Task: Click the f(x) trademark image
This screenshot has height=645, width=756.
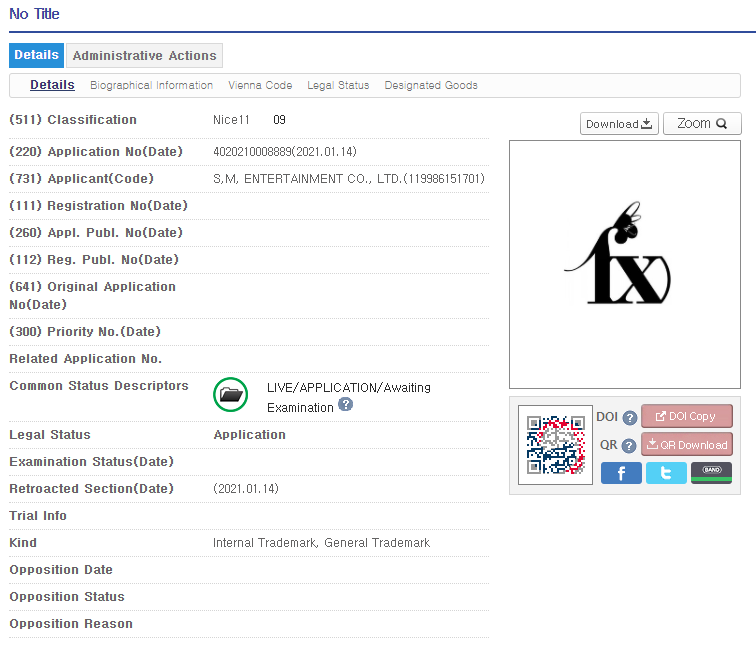Action: point(625,265)
